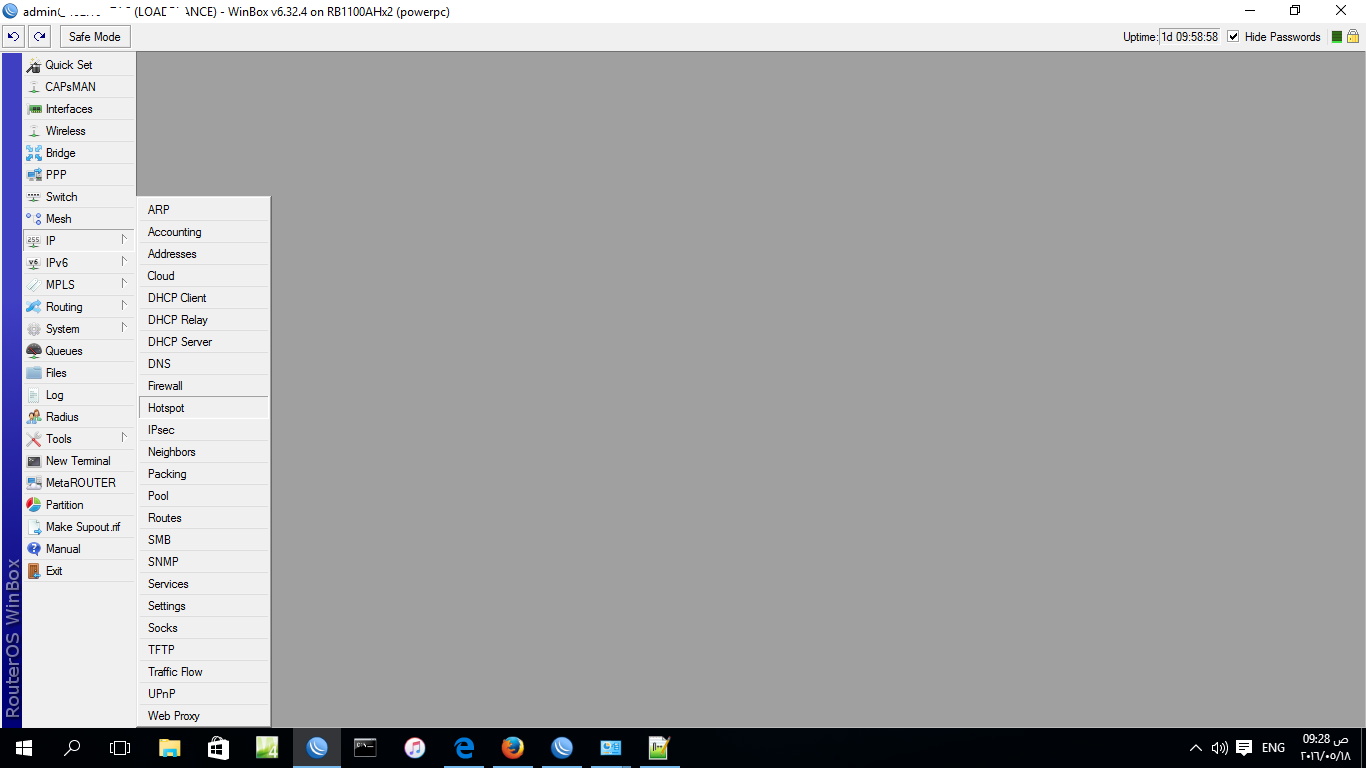Open the Log using its sidebar icon
The image size is (1366, 768).
(34, 395)
